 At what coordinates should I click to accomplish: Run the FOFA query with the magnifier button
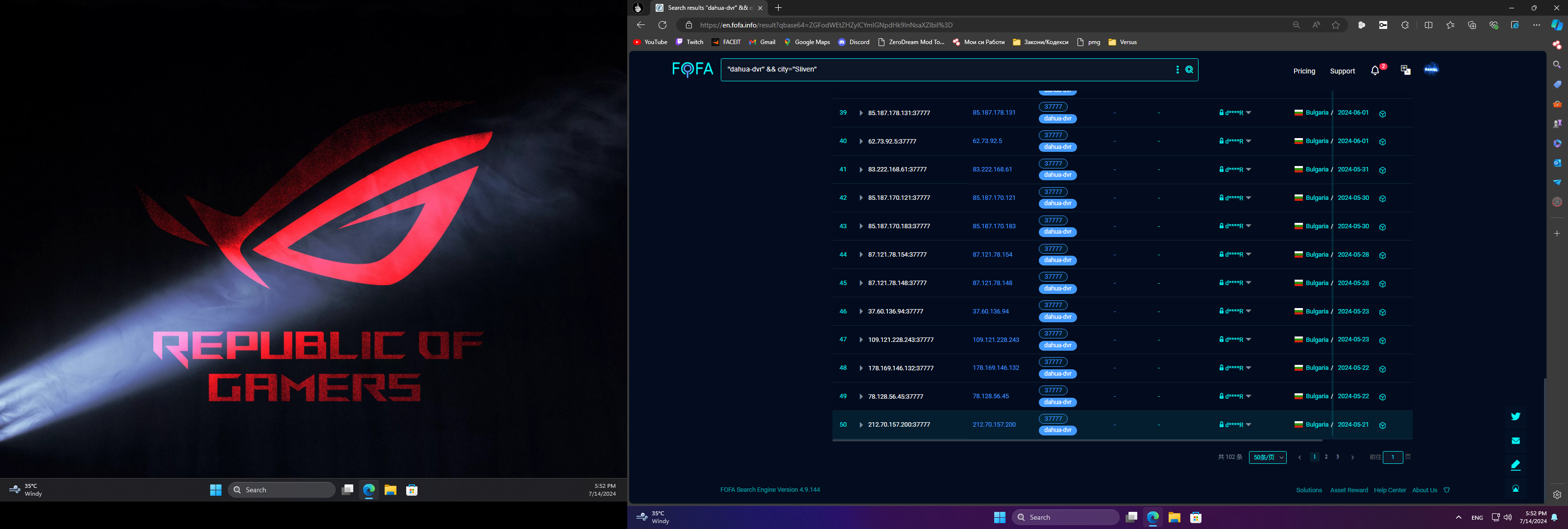[x=1189, y=70]
